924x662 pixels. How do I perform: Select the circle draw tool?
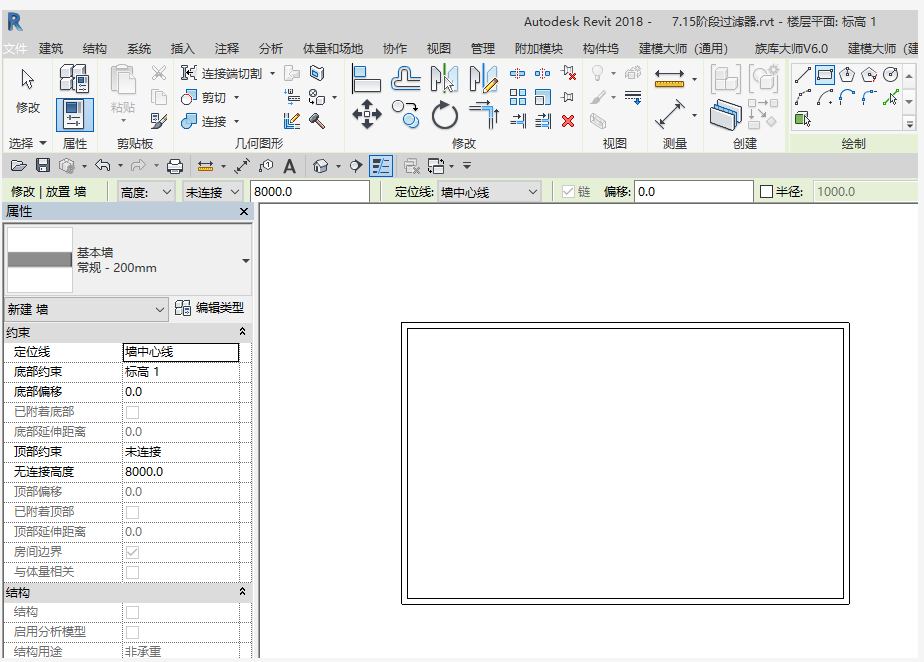point(891,74)
